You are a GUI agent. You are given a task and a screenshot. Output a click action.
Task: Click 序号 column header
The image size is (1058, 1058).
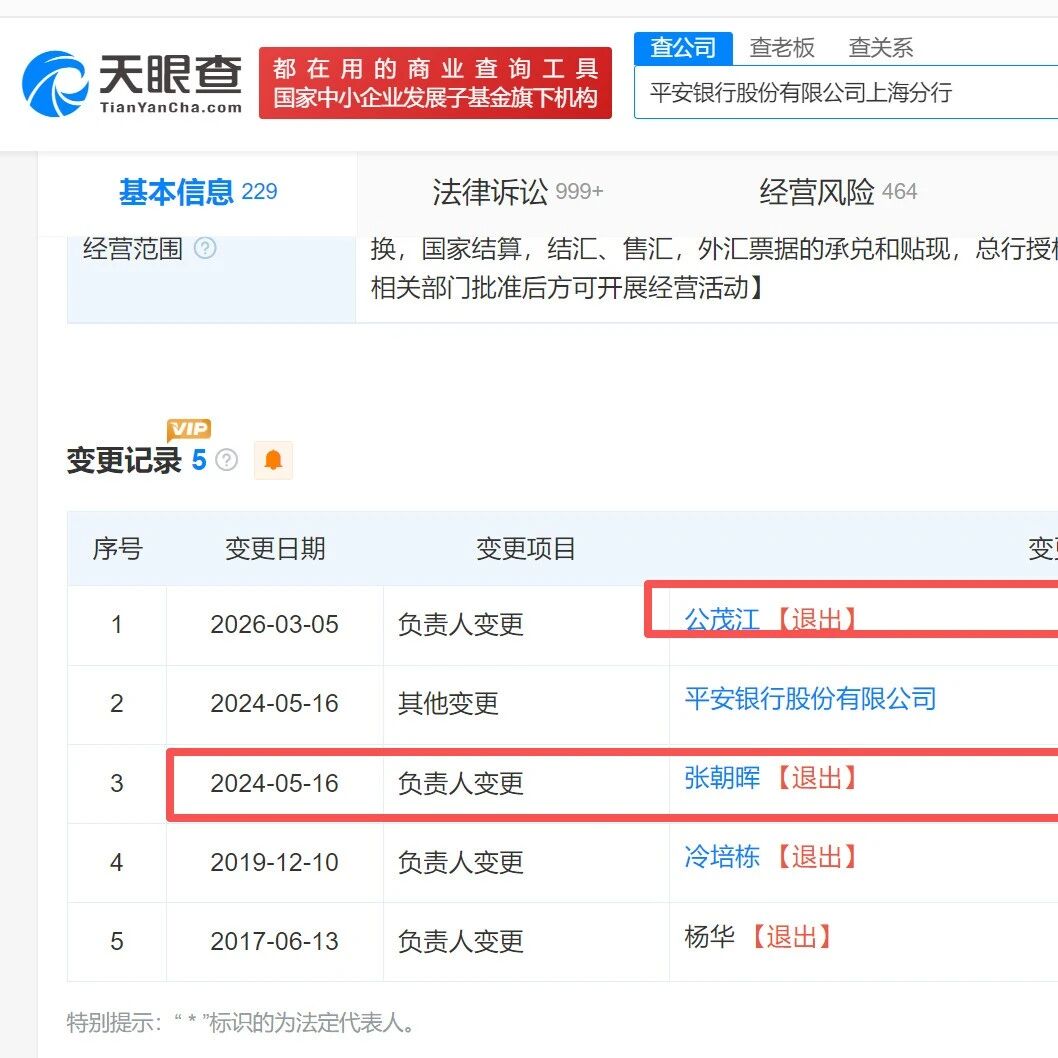pyautogui.click(x=117, y=549)
